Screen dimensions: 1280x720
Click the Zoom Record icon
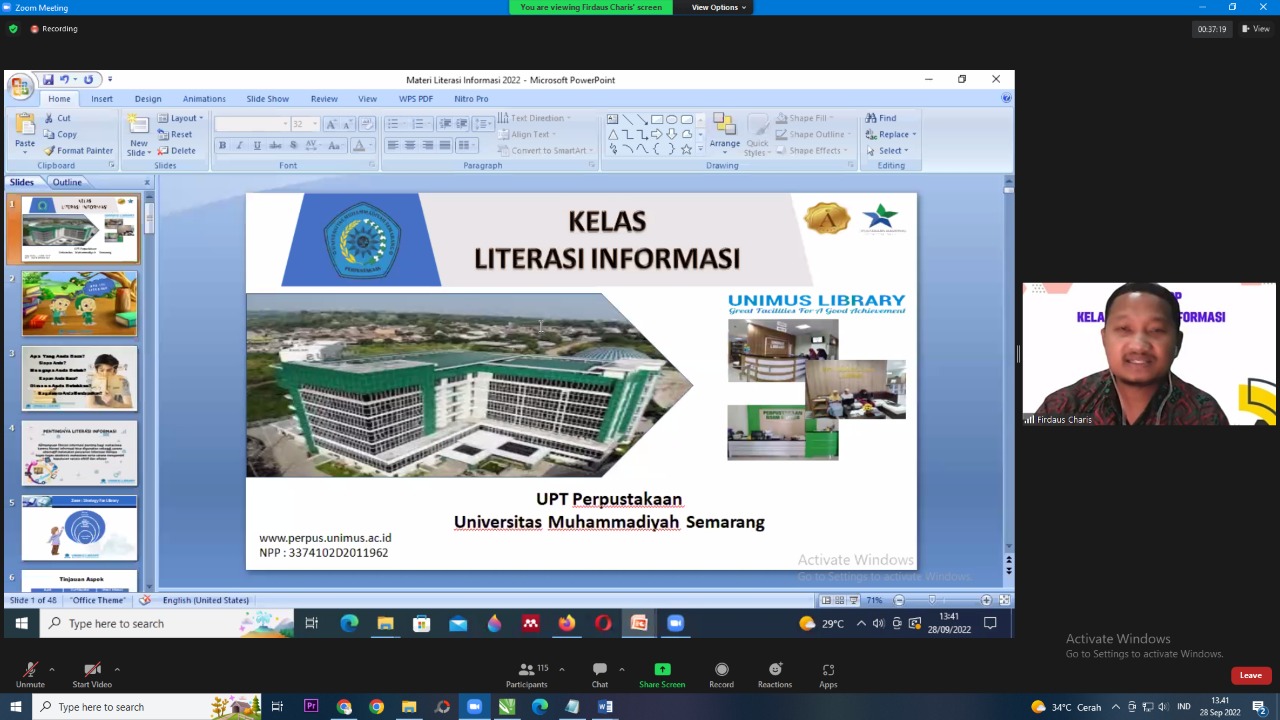tap(721, 675)
